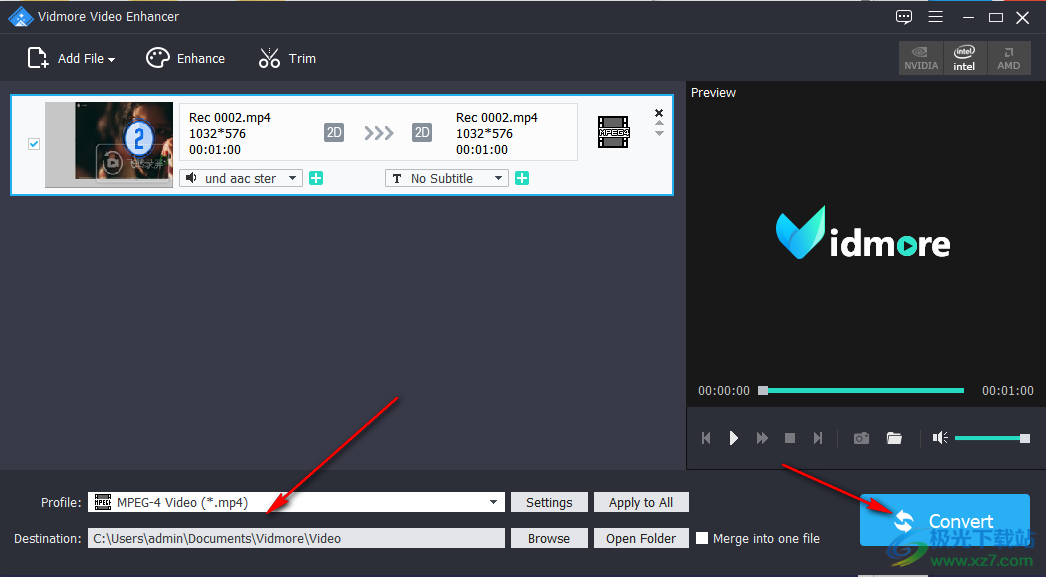Viewport: 1046px width, 577px height.
Task: Select the Rec 0002.mp4 video thumbnail
Action: pos(109,144)
